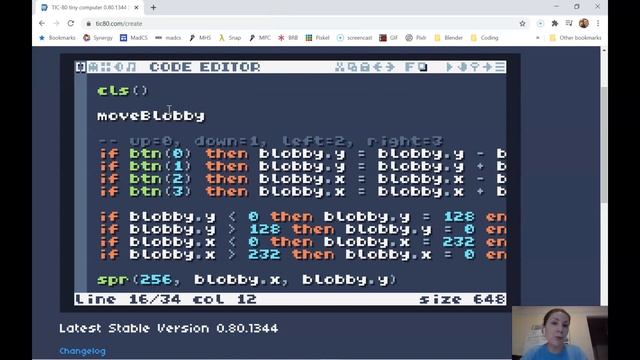
Task: Expand the Other bookmarks folder
Action: point(576,38)
